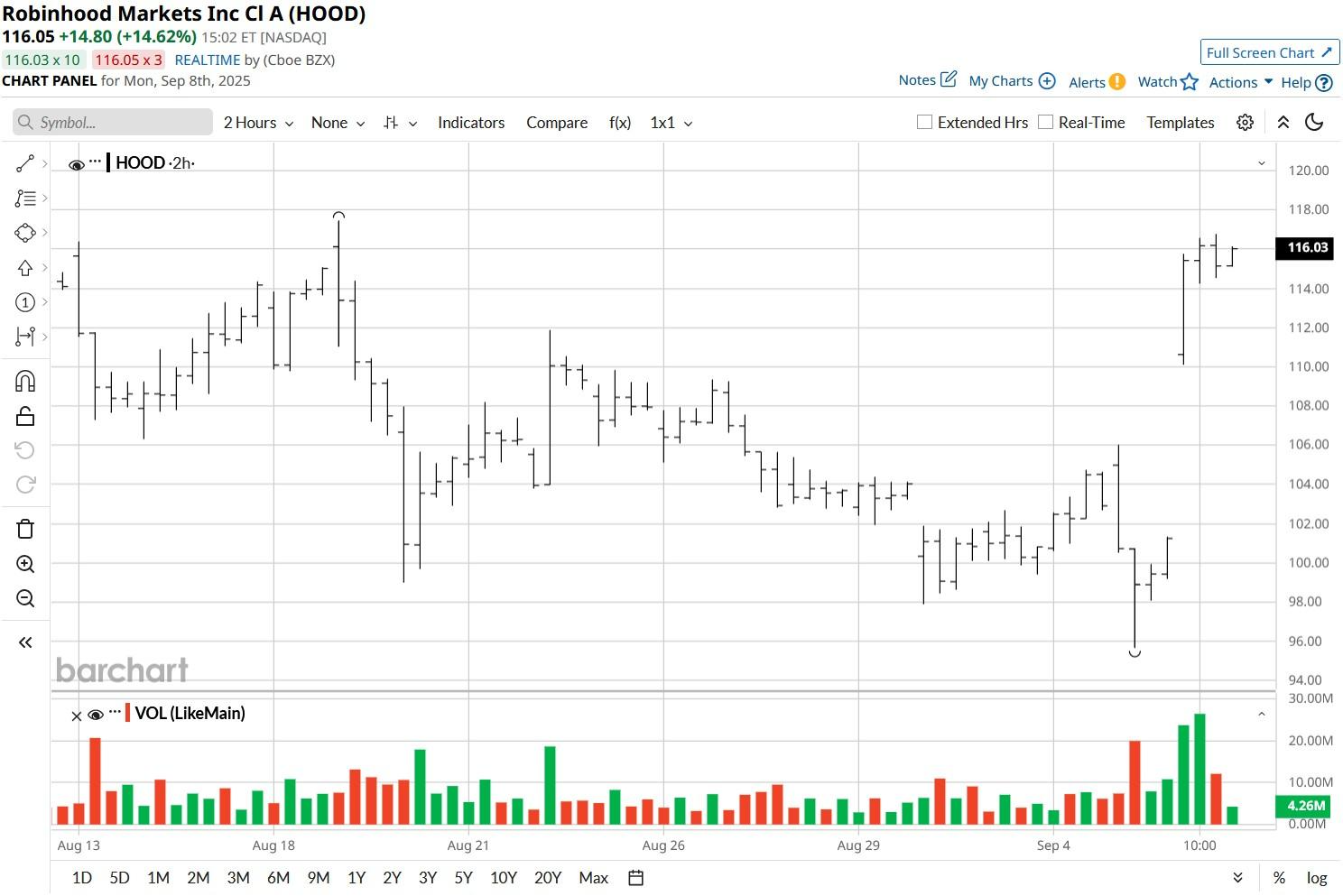Open the Templates menu
This screenshot has width=1343, height=896.
pos(1181,123)
